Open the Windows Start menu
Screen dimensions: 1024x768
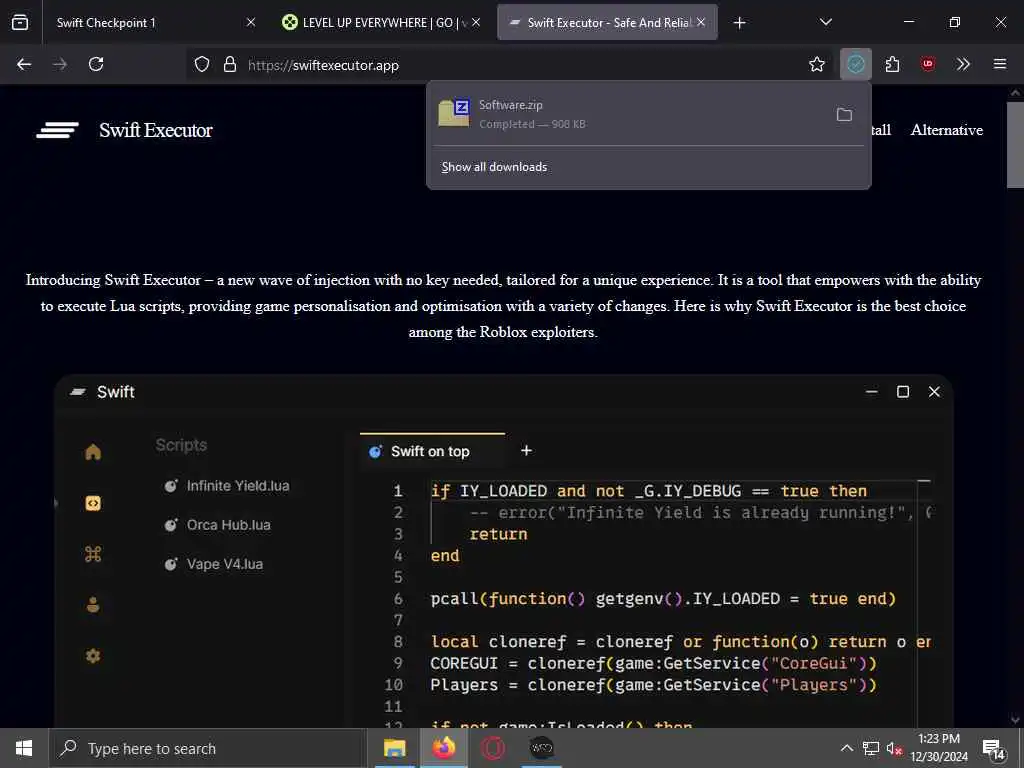click(24, 748)
